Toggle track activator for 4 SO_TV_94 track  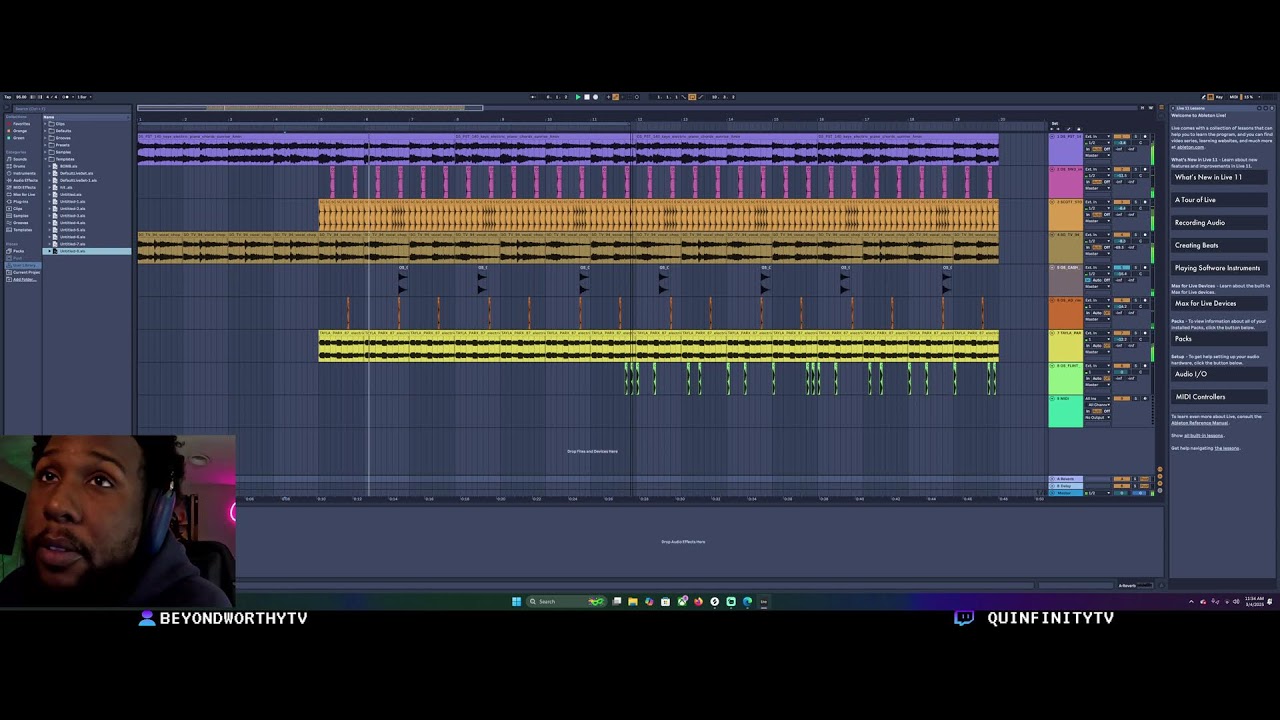tap(1122, 235)
